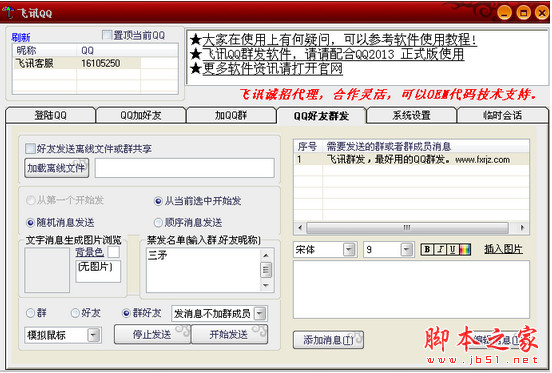The width and height of the screenshot is (552, 373).
Task: Select 从当前选中开始发 radio button
Action: [158, 201]
